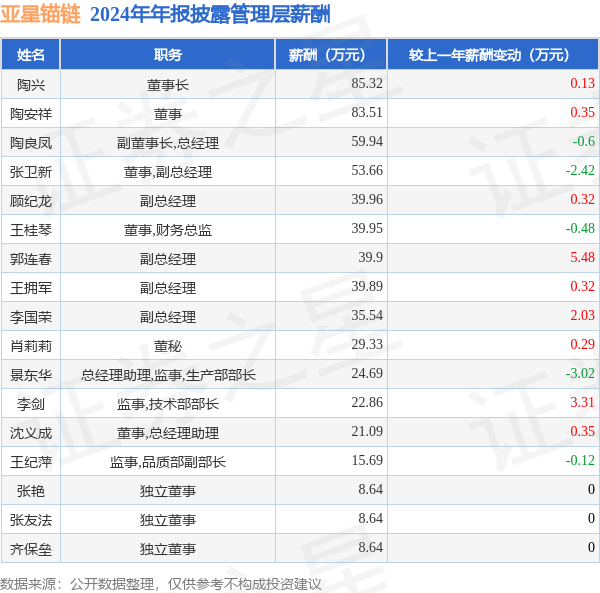Click the salary value 35.54
600x593 pixels.
[367, 316]
